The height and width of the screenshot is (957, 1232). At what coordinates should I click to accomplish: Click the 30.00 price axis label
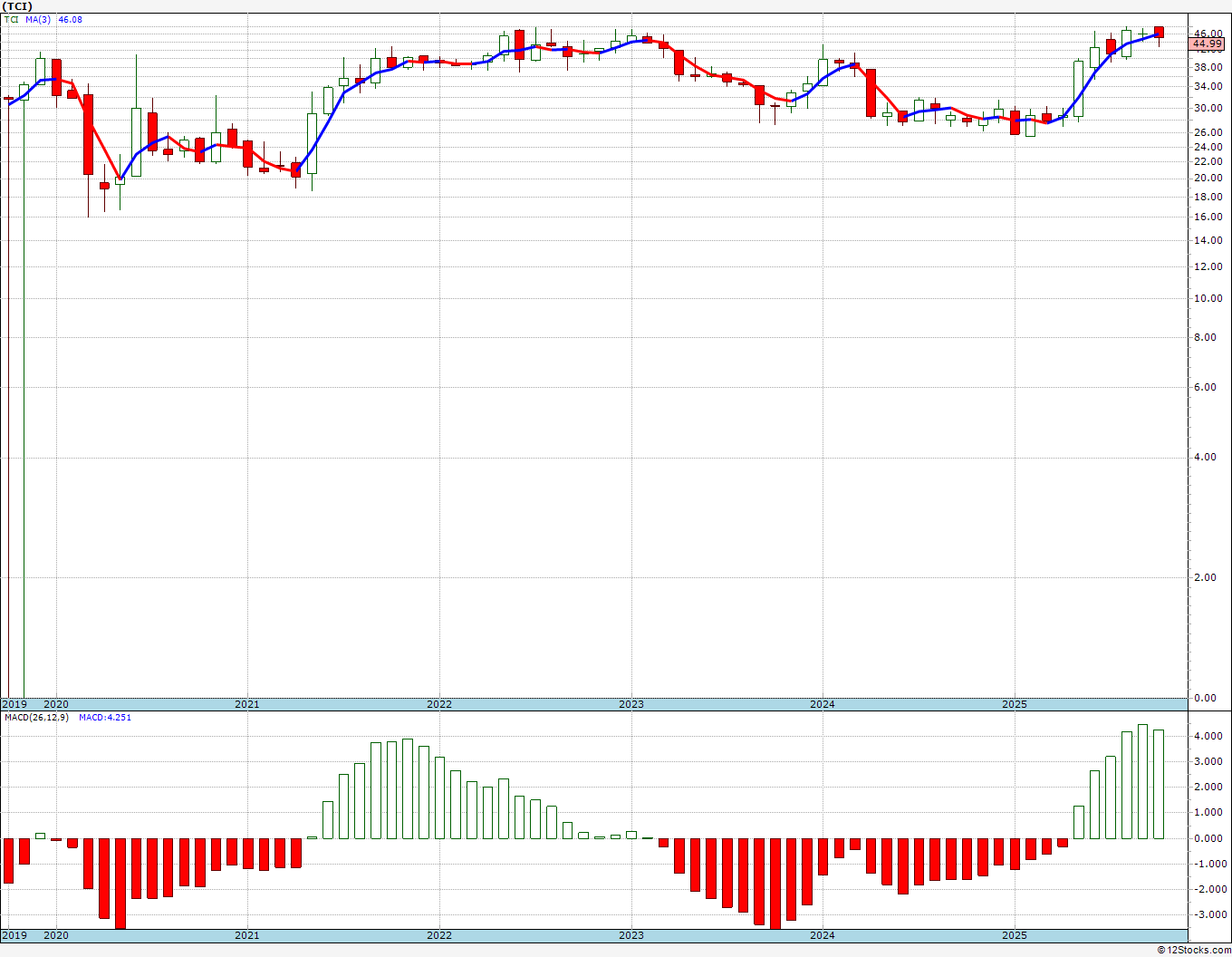pos(1207,109)
